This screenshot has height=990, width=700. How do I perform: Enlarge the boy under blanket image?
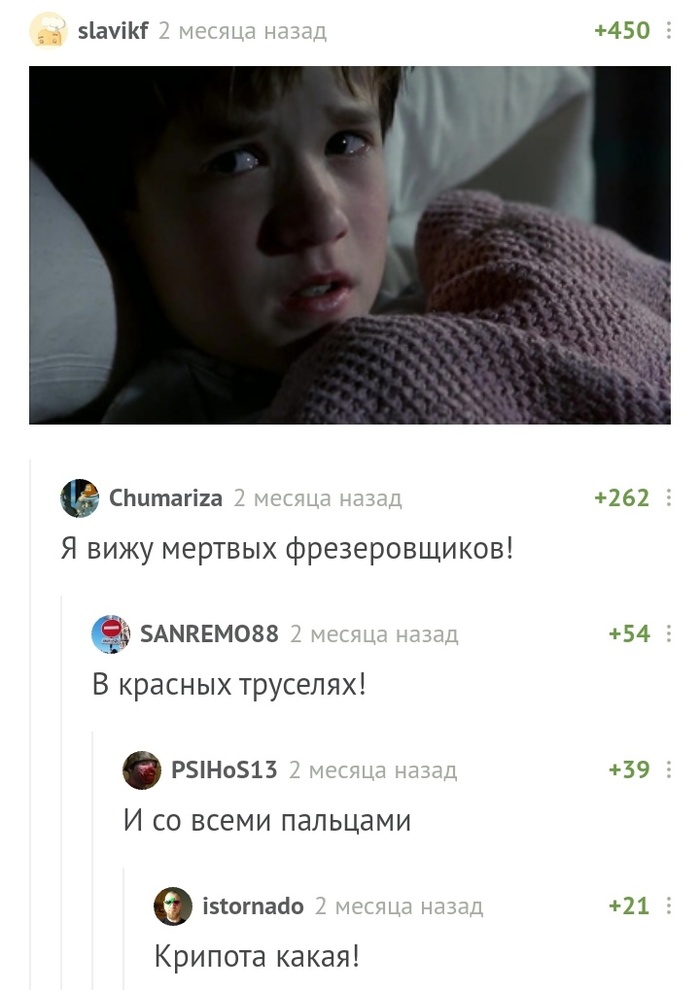point(350,245)
